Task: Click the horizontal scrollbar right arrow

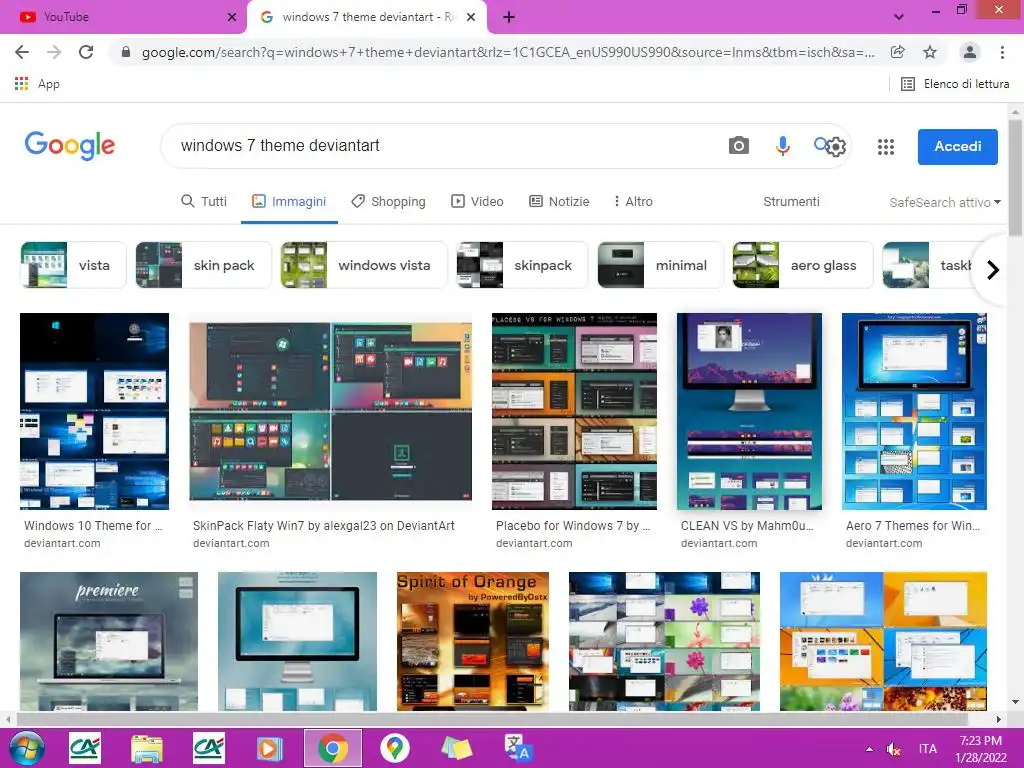Action: pos(998,719)
